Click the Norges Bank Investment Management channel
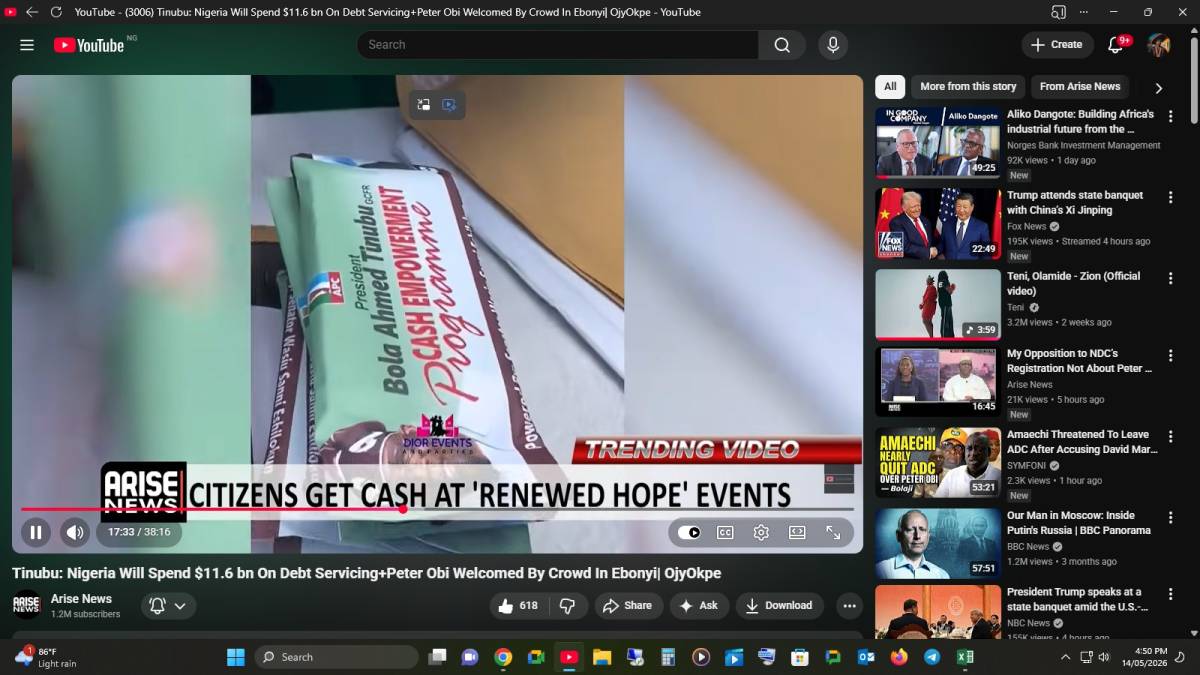Image resolution: width=1200 pixels, height=675 pixels. [1084, 145]
